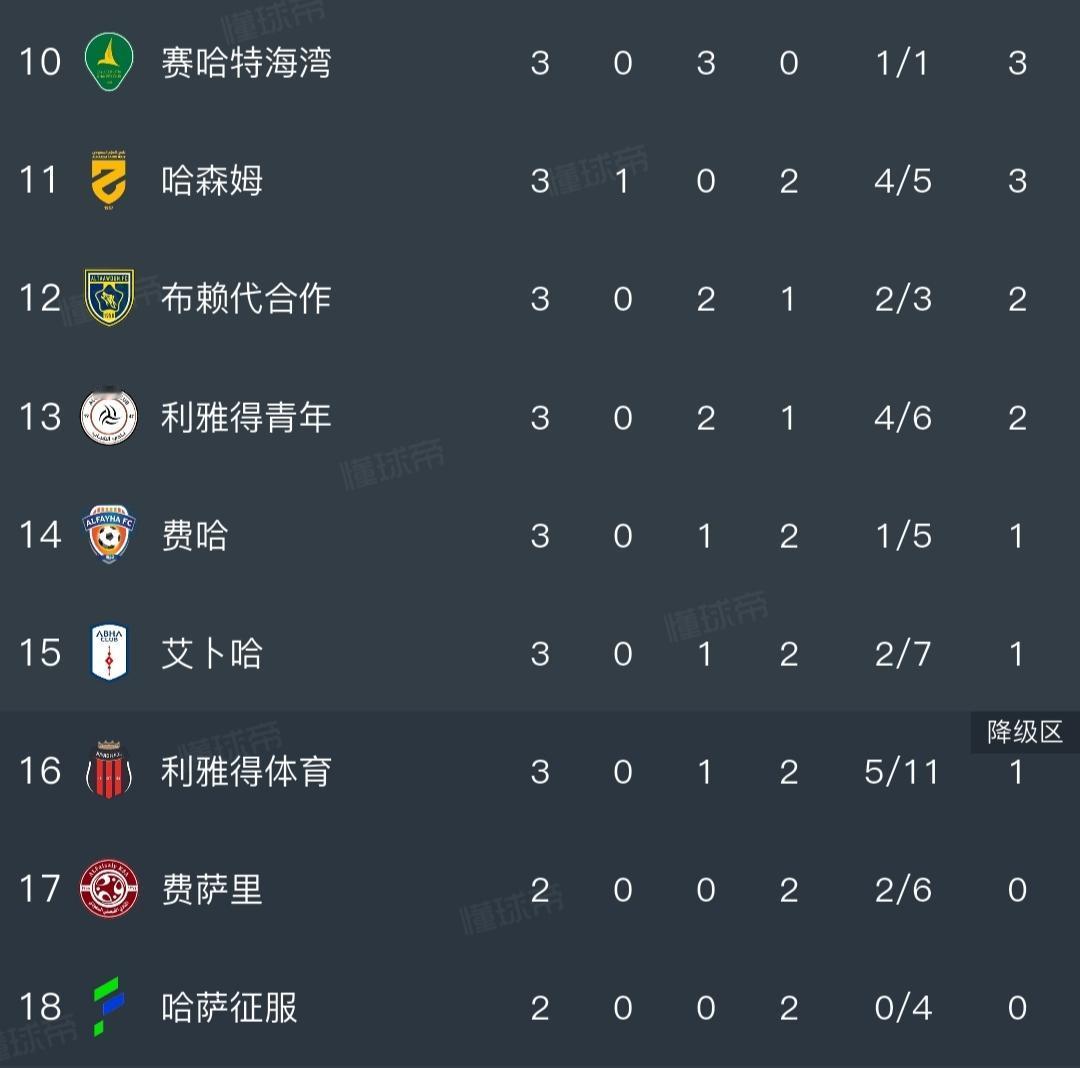The image size is (1080, 1068).
Task: Tap the 赛哈特海湾 green club logo
Action: tap(109, 61)
